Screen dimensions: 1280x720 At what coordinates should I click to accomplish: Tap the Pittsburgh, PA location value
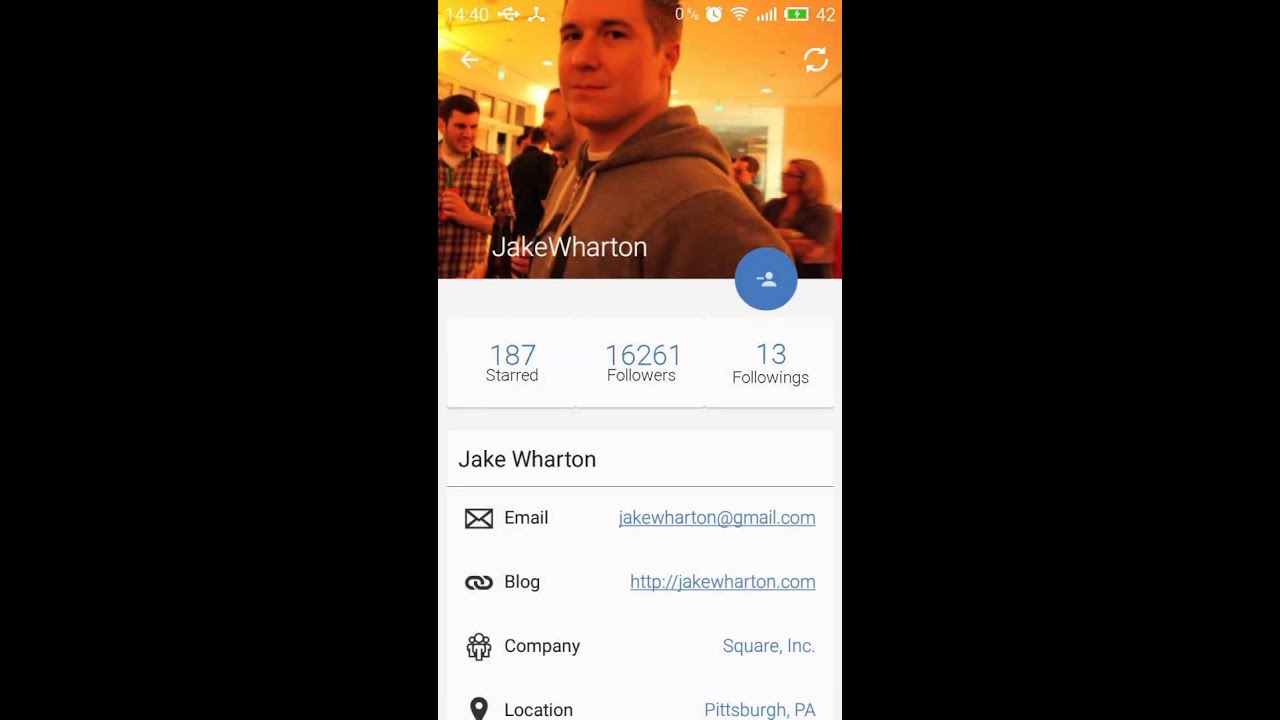click(760, 710)
